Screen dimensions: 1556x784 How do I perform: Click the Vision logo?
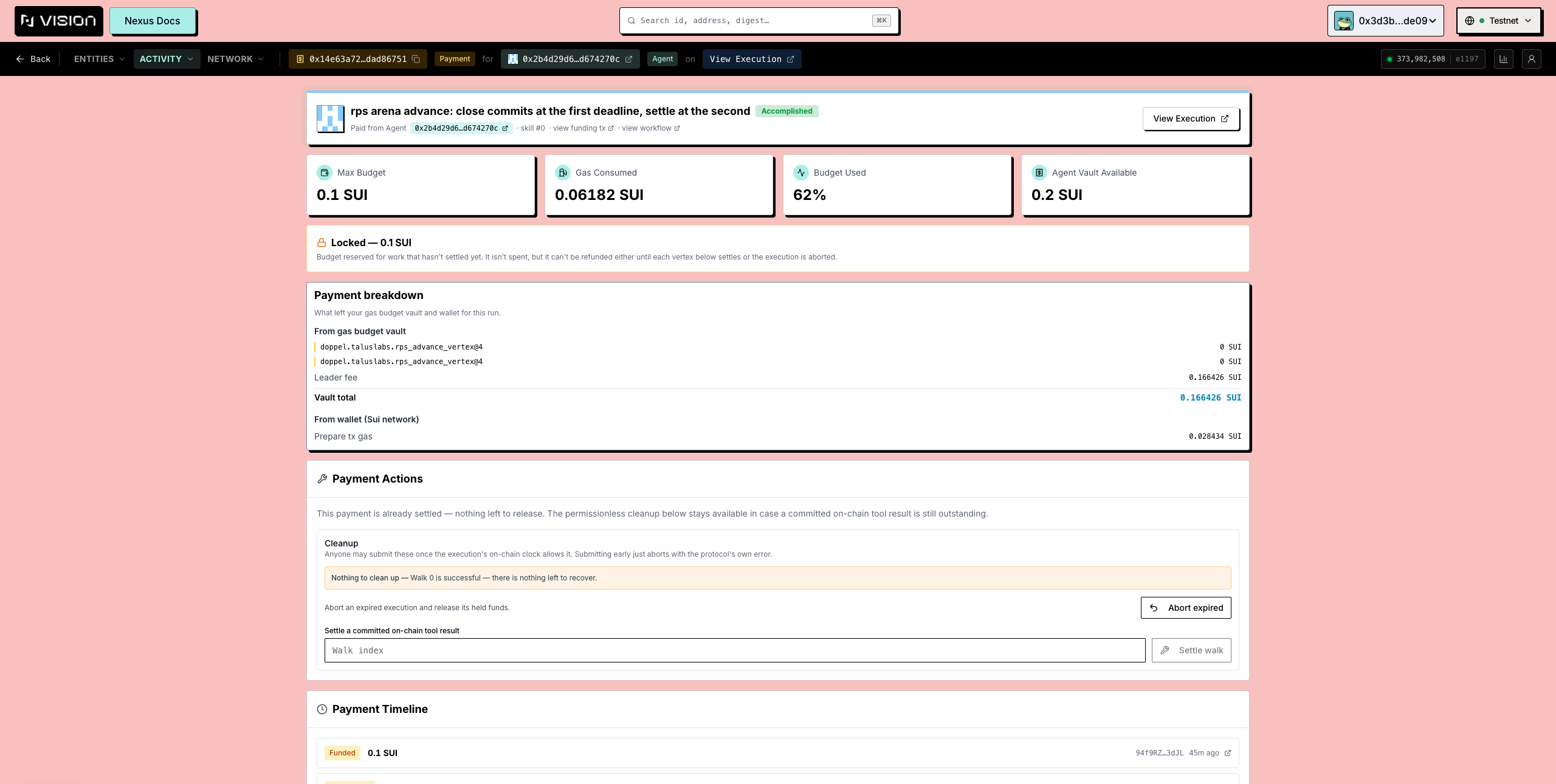tap(58, 21)
